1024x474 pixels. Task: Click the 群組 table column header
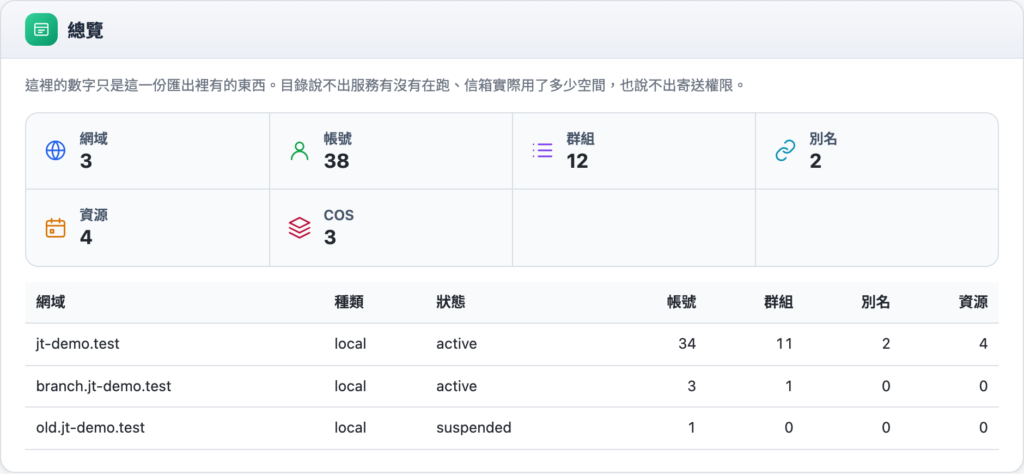pyautogui.click(x=778, y=302)
